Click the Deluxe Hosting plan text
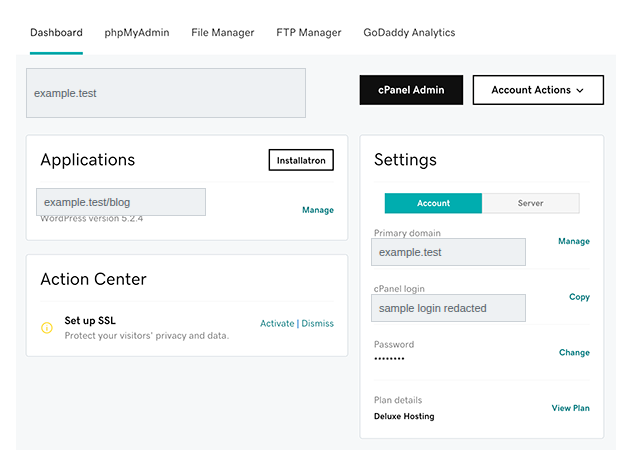This screenshot has width=632, height=466. 404,416
